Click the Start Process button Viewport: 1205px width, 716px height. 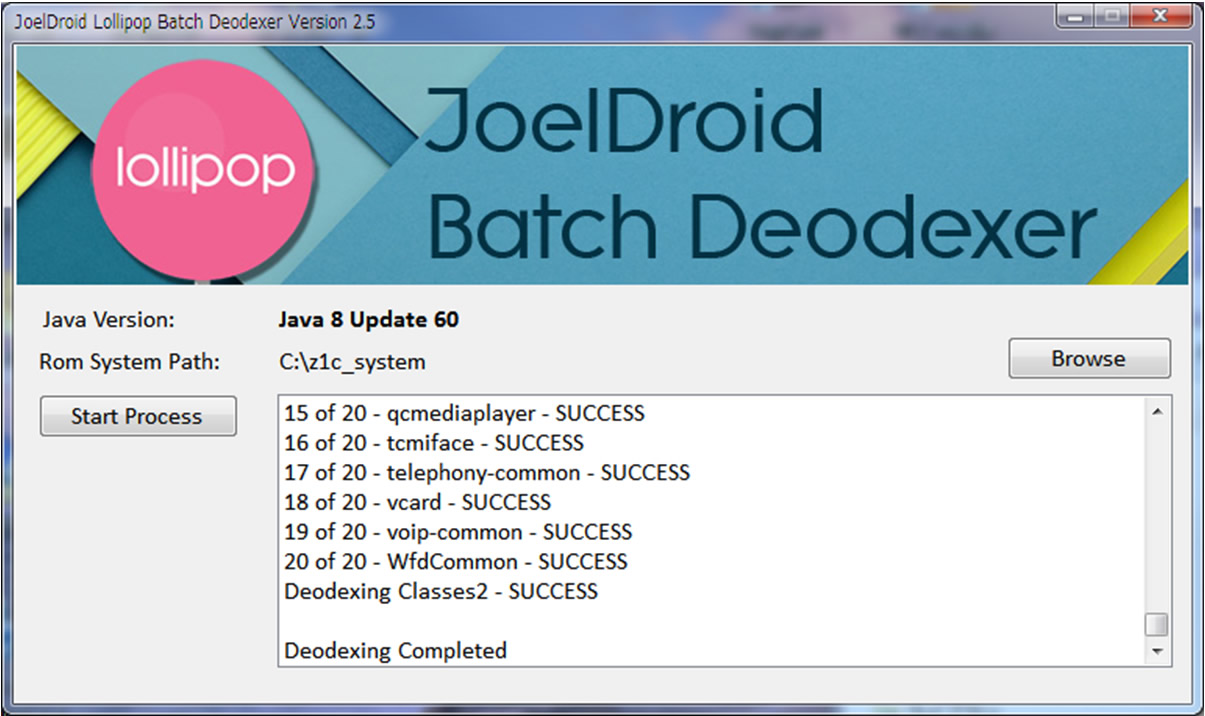tap(138, 417)
